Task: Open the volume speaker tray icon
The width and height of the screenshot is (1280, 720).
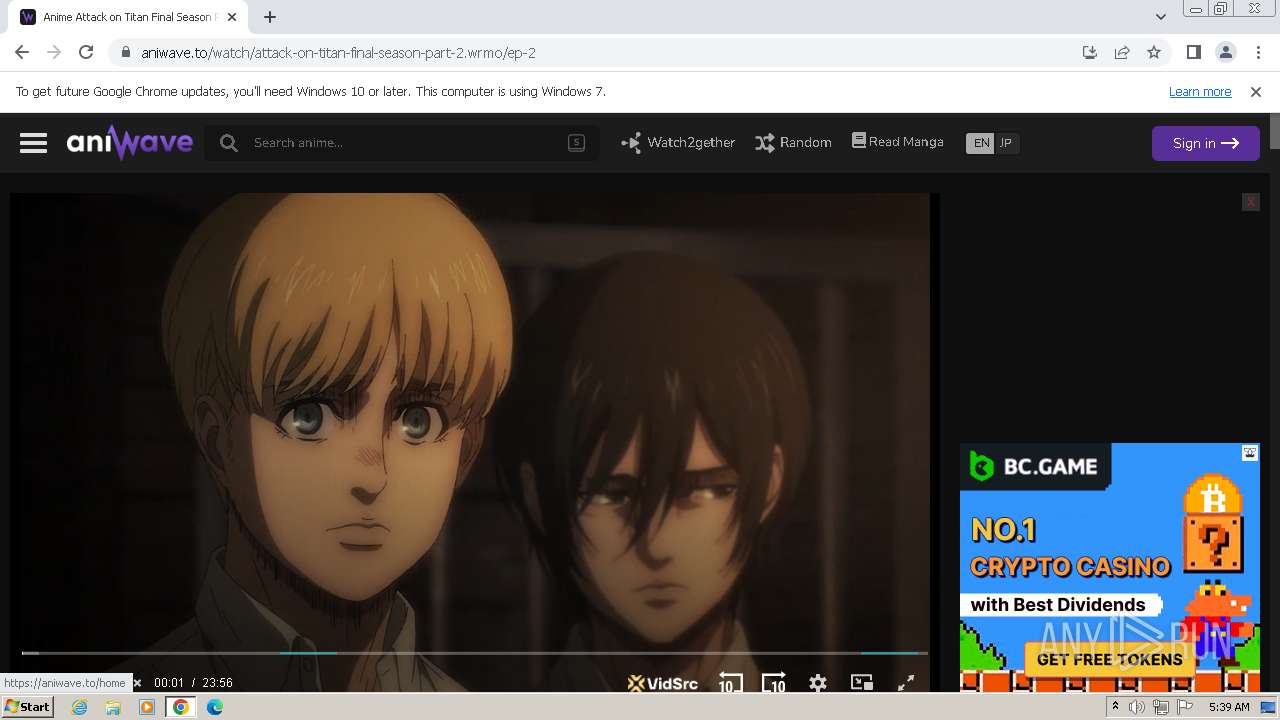Action: pyautogui.click(x=1137, y=707)
